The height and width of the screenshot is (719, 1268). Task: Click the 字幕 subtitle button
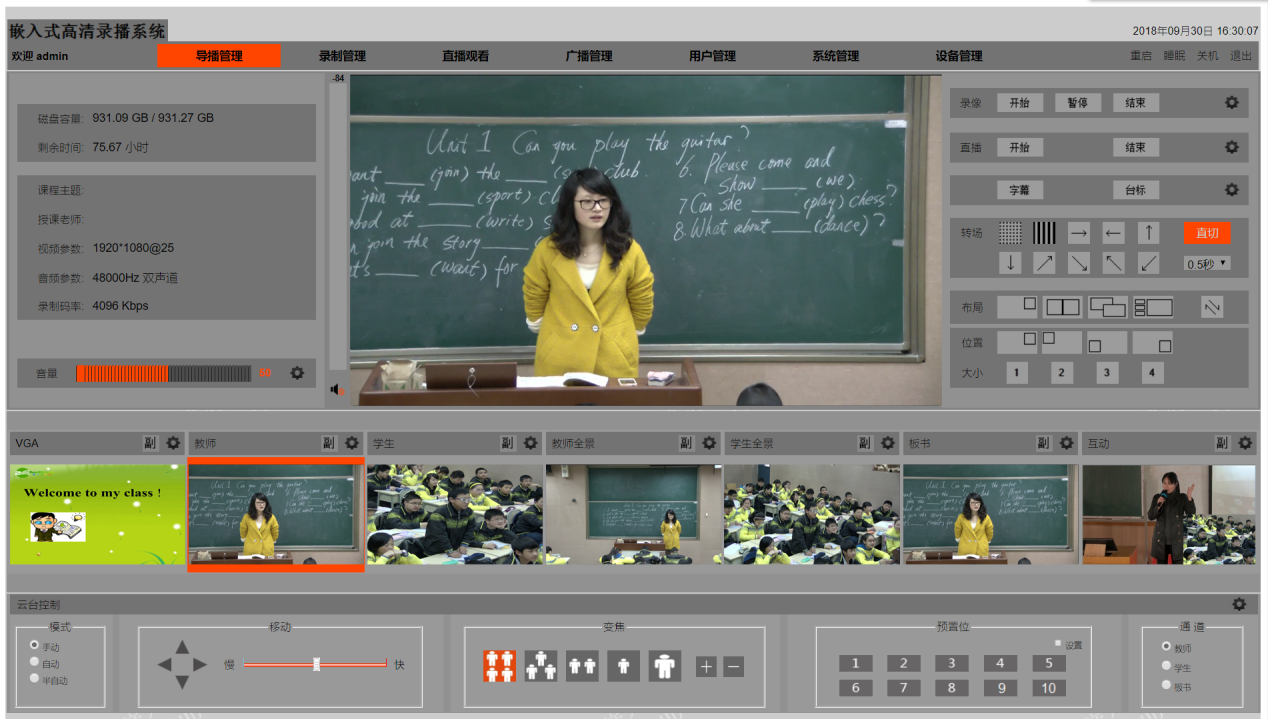pyautogui.click(x=1019, y=190)
